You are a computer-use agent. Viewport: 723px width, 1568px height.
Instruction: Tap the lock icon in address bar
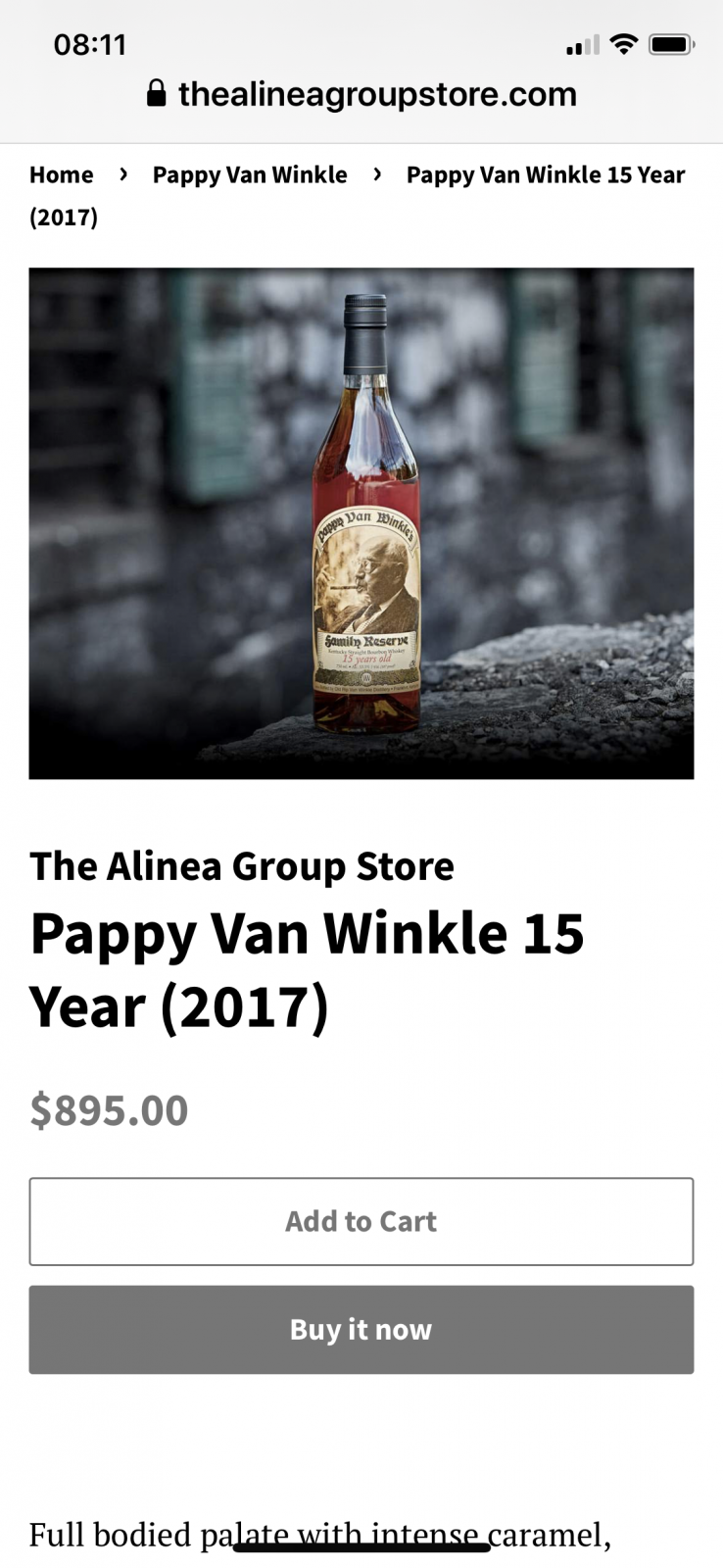pos(156,93)
